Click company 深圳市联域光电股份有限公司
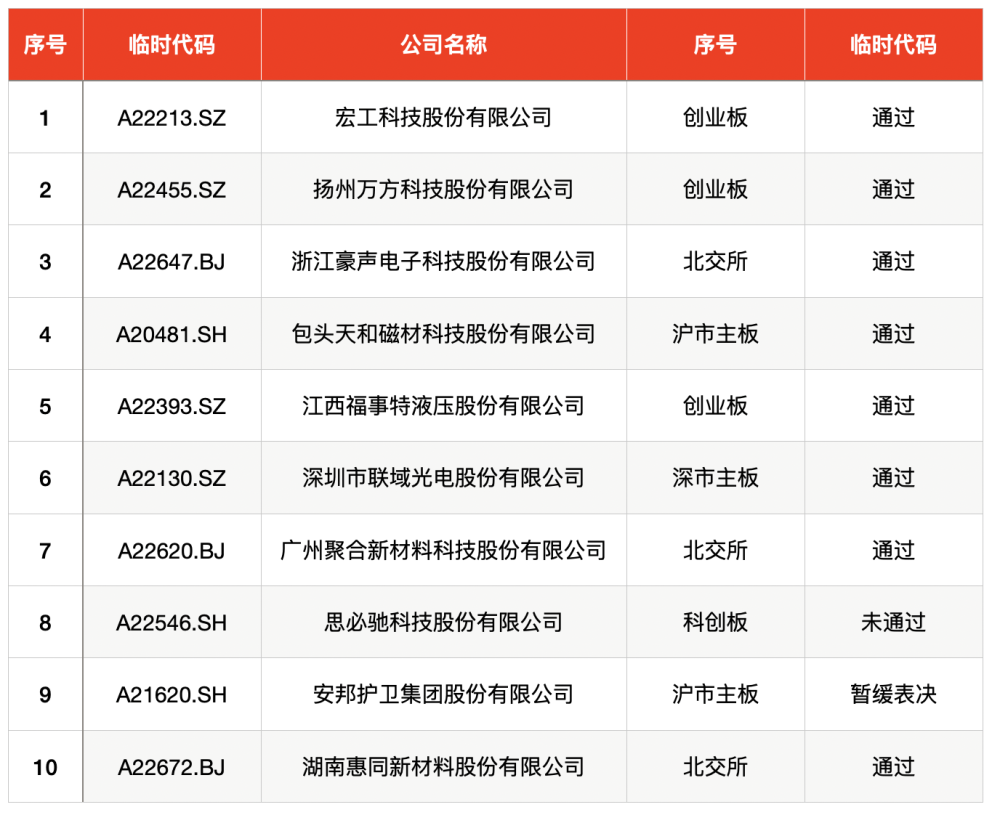The width and height of the screenshot is (1000, 815). click(x=443, y=478)
